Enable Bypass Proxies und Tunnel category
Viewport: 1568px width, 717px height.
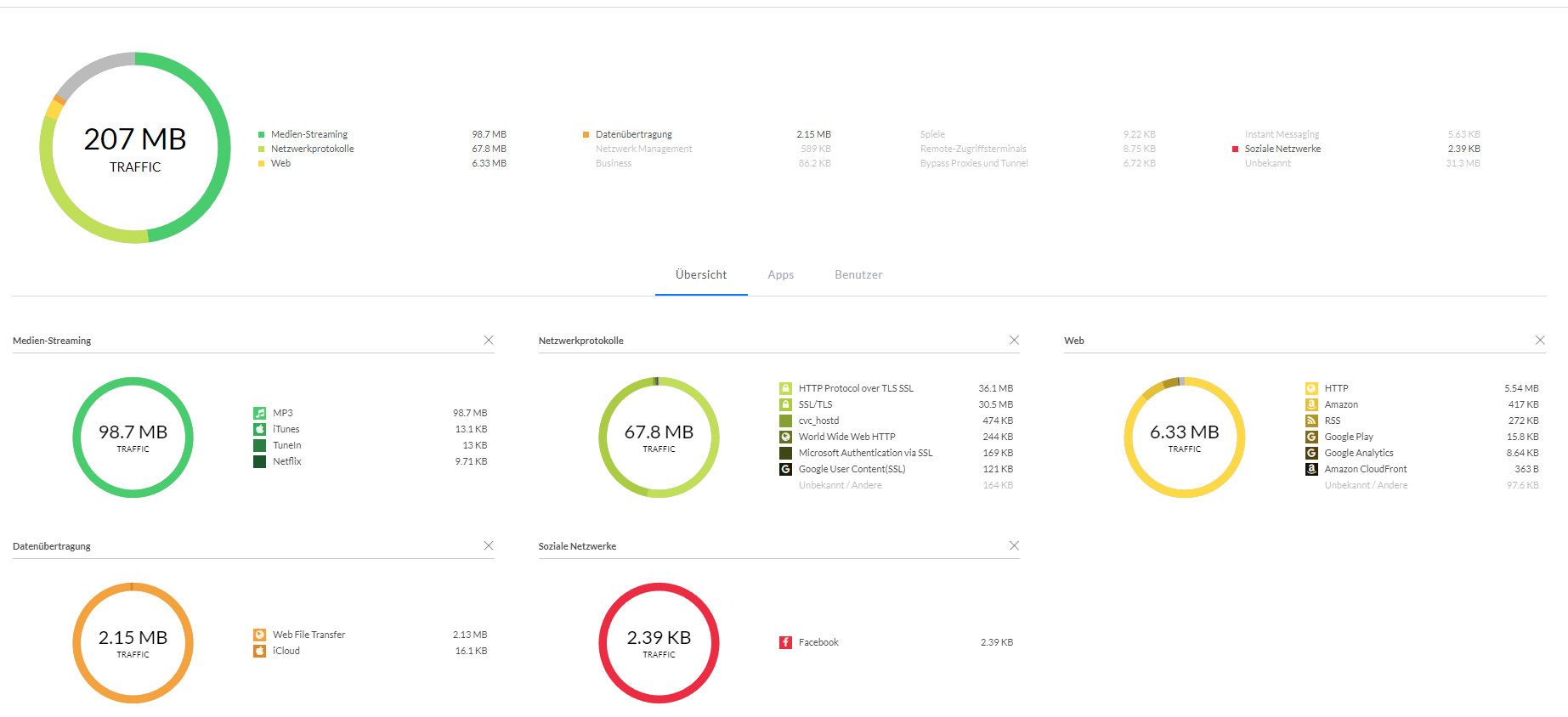click(974, 163)
